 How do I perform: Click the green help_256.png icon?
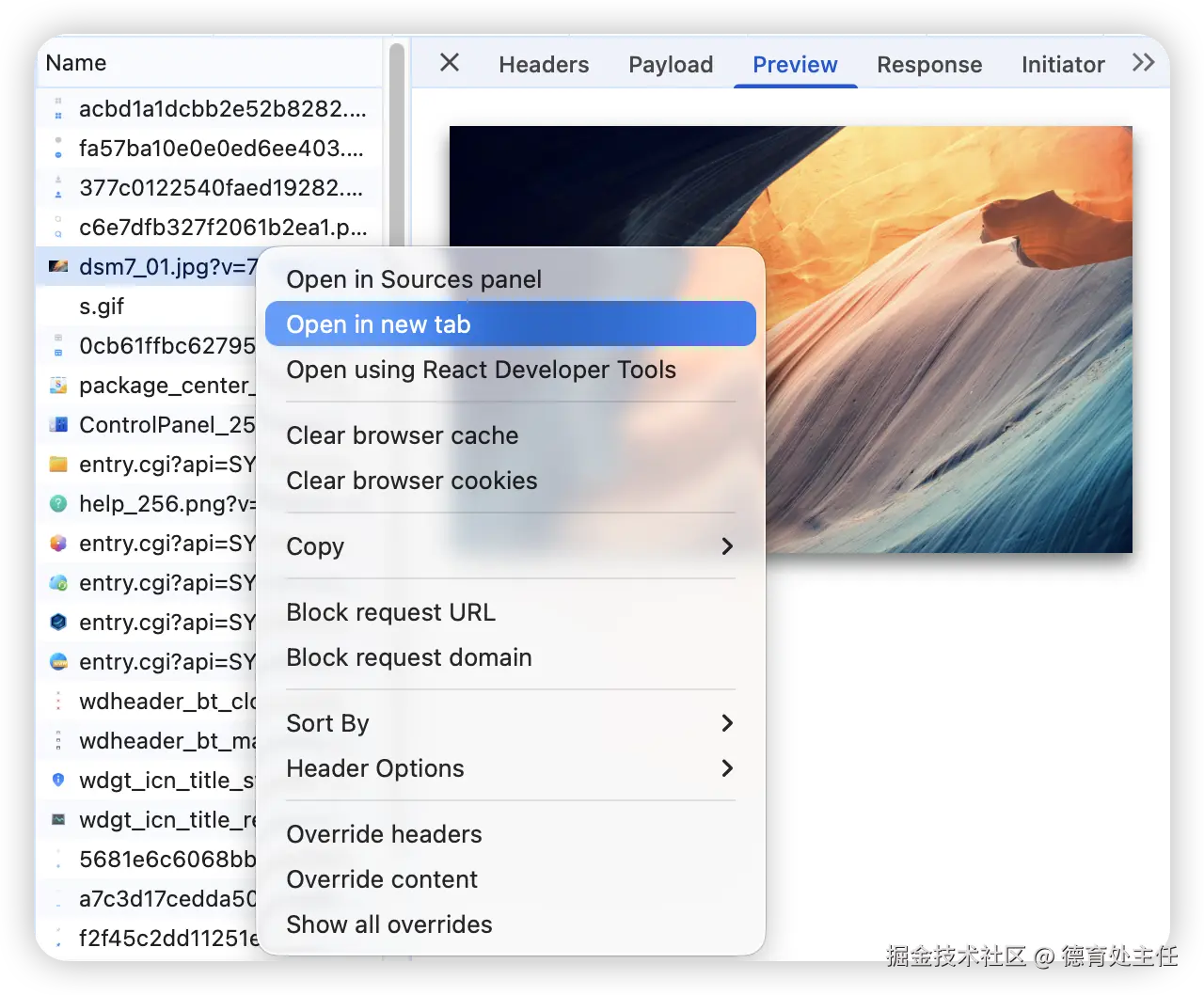(x=58, y=504)
